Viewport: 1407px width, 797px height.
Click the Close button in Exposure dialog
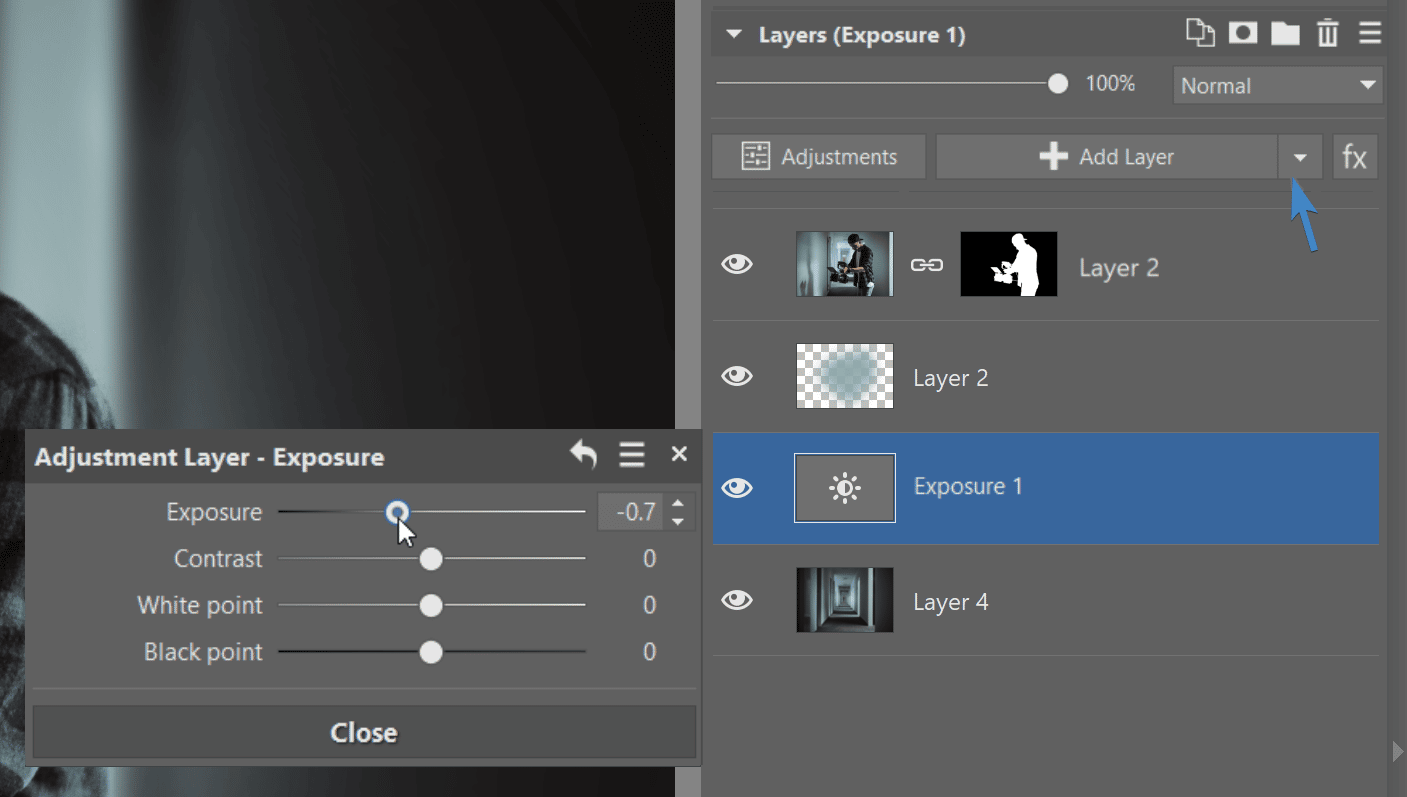point(364,733)
